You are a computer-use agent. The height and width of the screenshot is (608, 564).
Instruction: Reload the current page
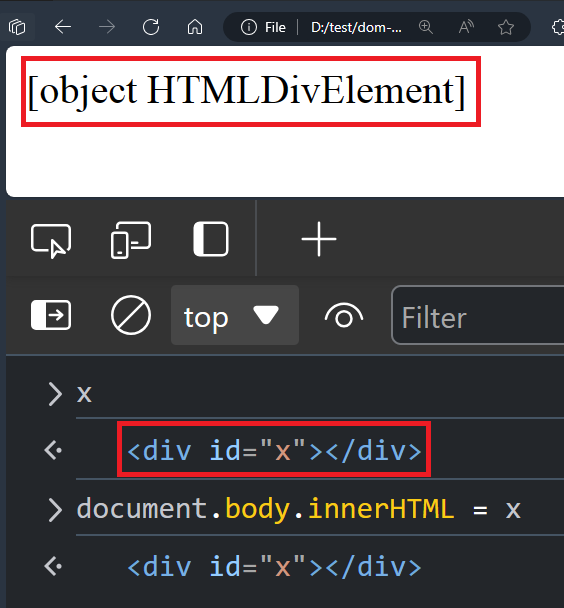151,27
